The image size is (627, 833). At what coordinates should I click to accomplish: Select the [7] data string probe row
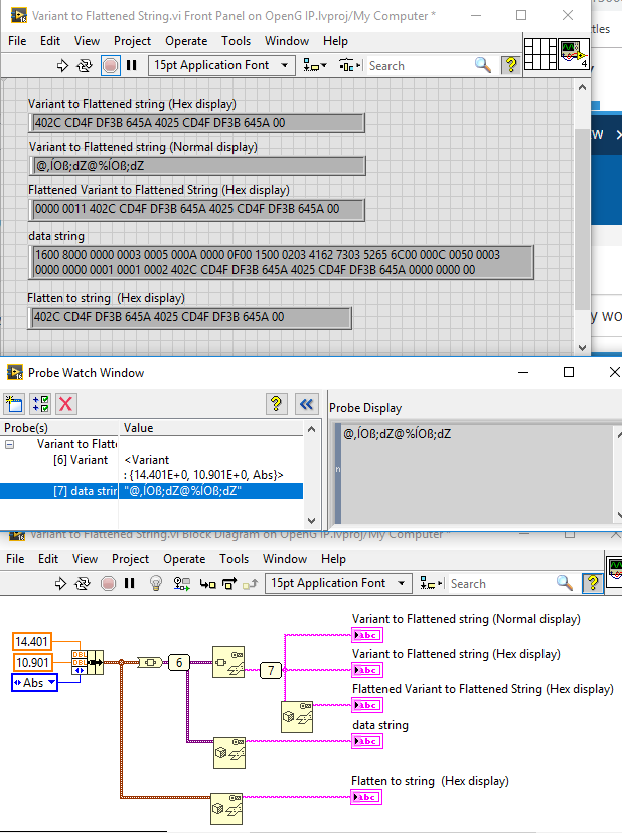click(x=151, y=491)
